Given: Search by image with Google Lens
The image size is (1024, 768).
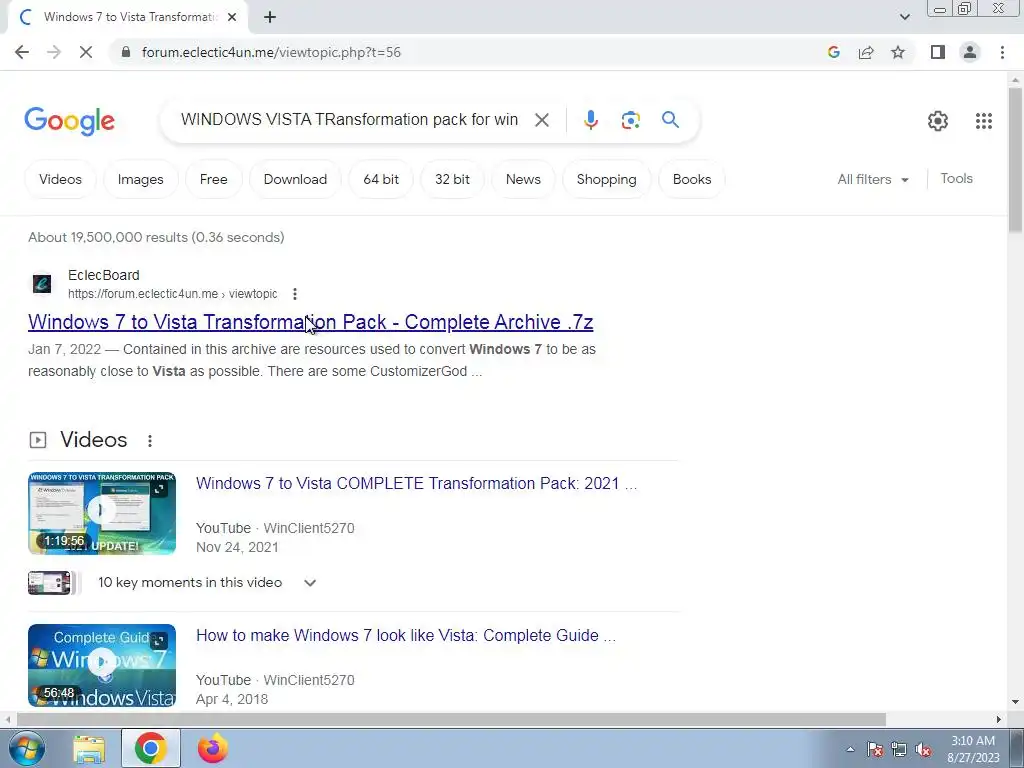Looking at the screenshot, I should [x=630, y=120].
